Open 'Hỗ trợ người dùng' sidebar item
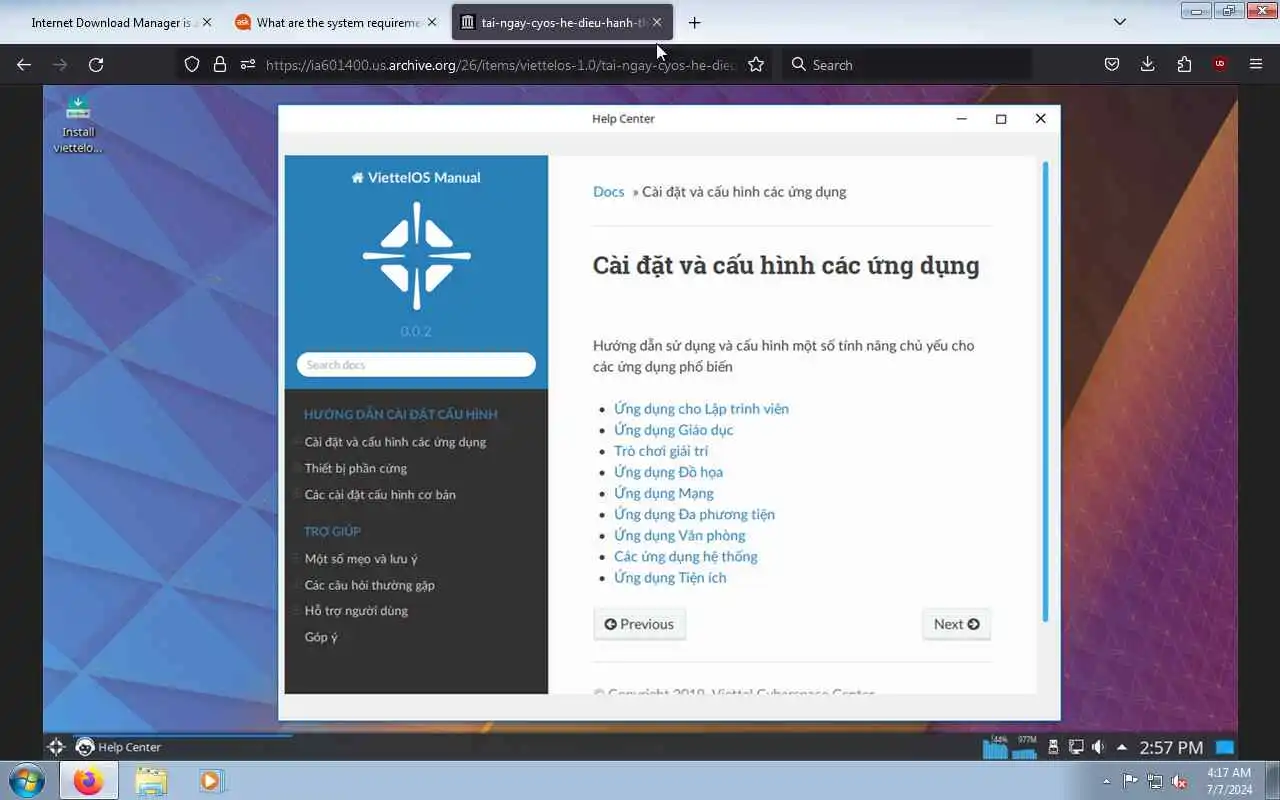Image resolution: width=1280 pixels, height=800 pixels. pos(356,610)
